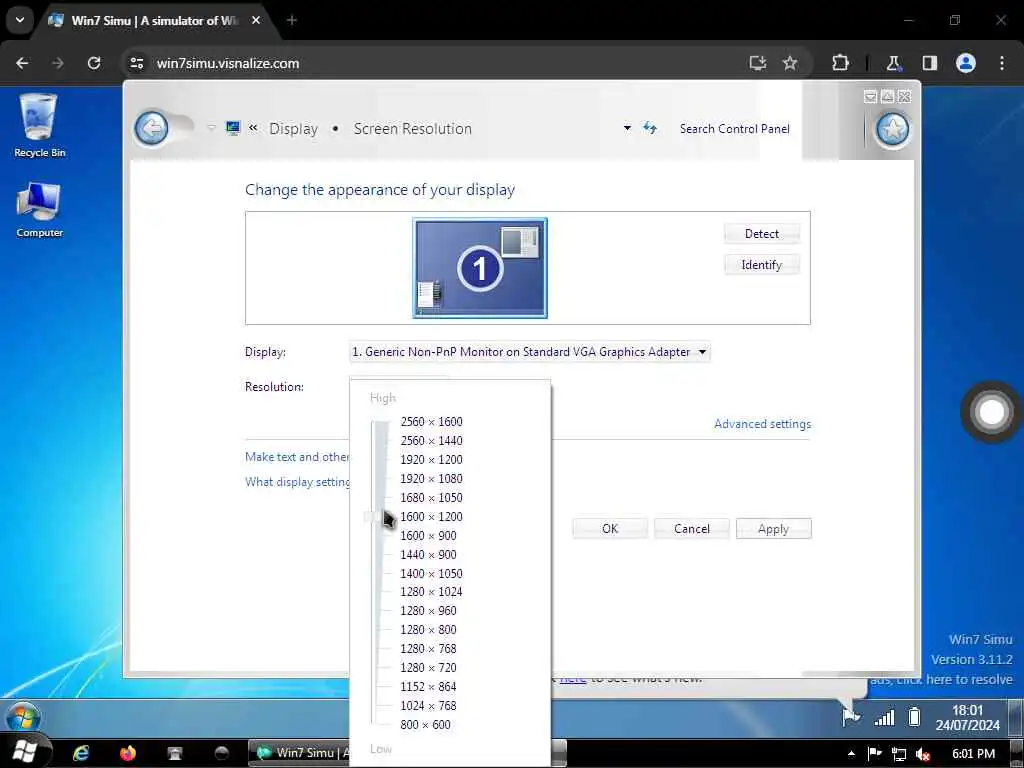Select resolution 1152 × 864
Viewport: 1024px width, 768px height.
click(x=428, y=686)
